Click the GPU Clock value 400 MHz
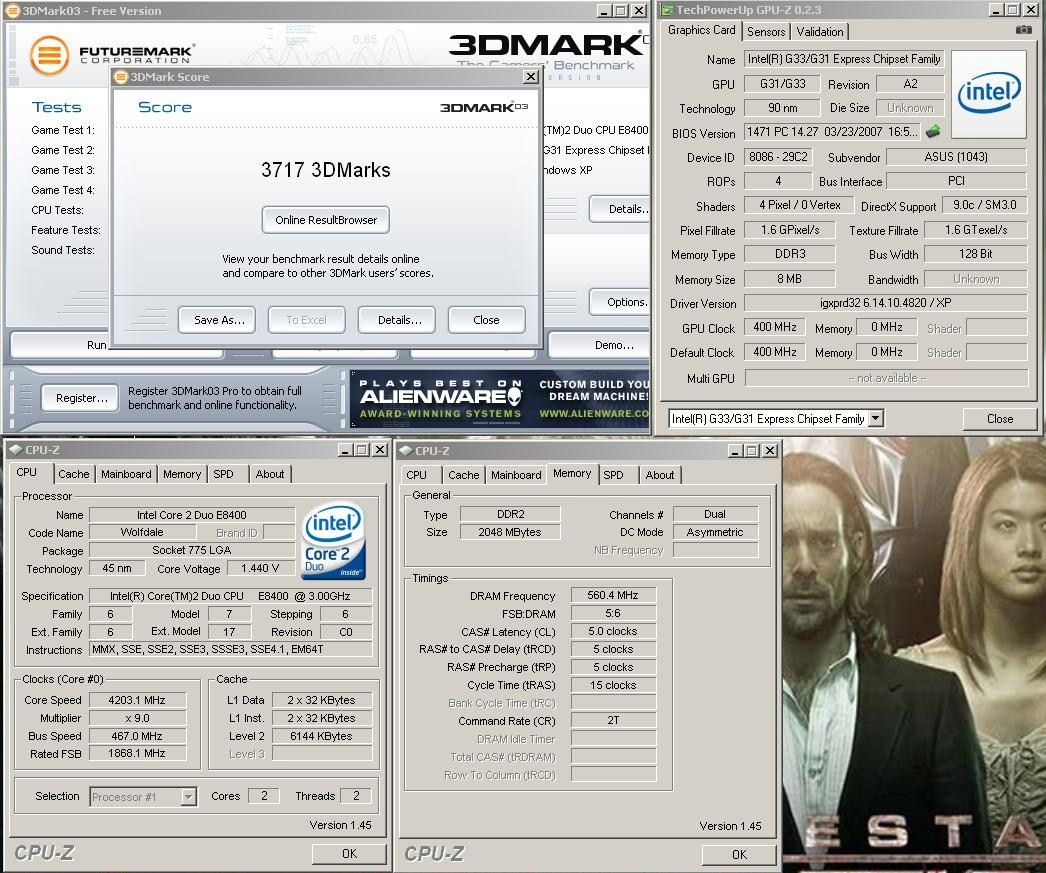Image resolution: width=1046 pixels, height=873 pixels. click(774, 327)
